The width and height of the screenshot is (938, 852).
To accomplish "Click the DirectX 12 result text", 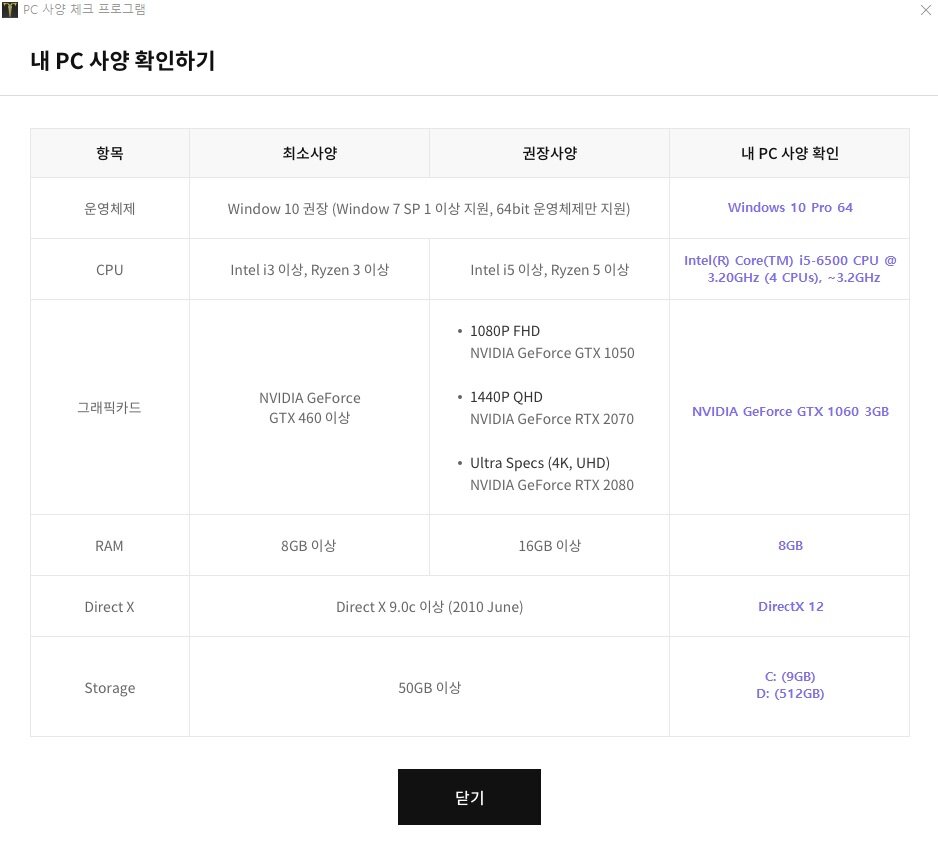I will pos(790,606).
